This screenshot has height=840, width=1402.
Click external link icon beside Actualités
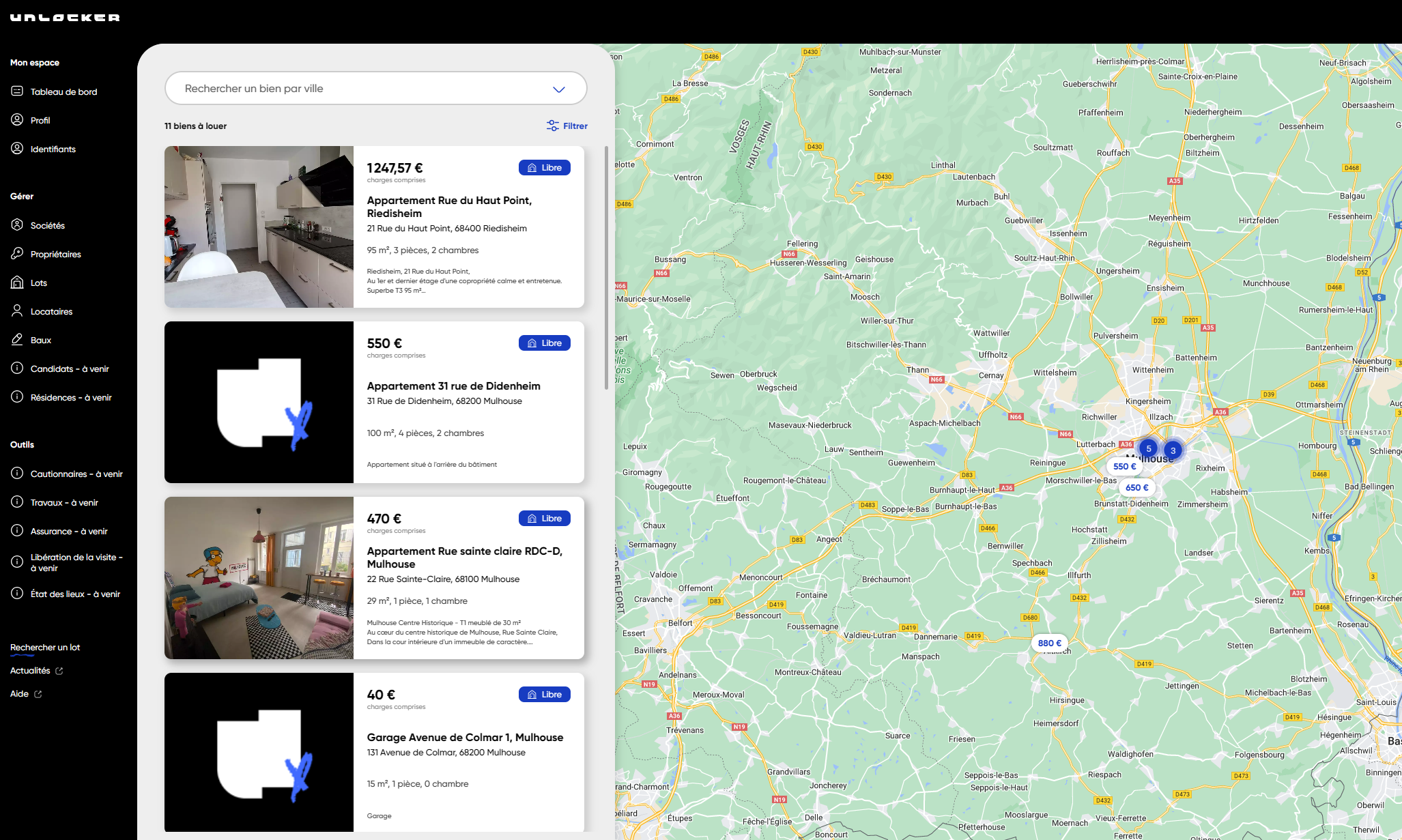pyautogui.click(x=59, y=671)
